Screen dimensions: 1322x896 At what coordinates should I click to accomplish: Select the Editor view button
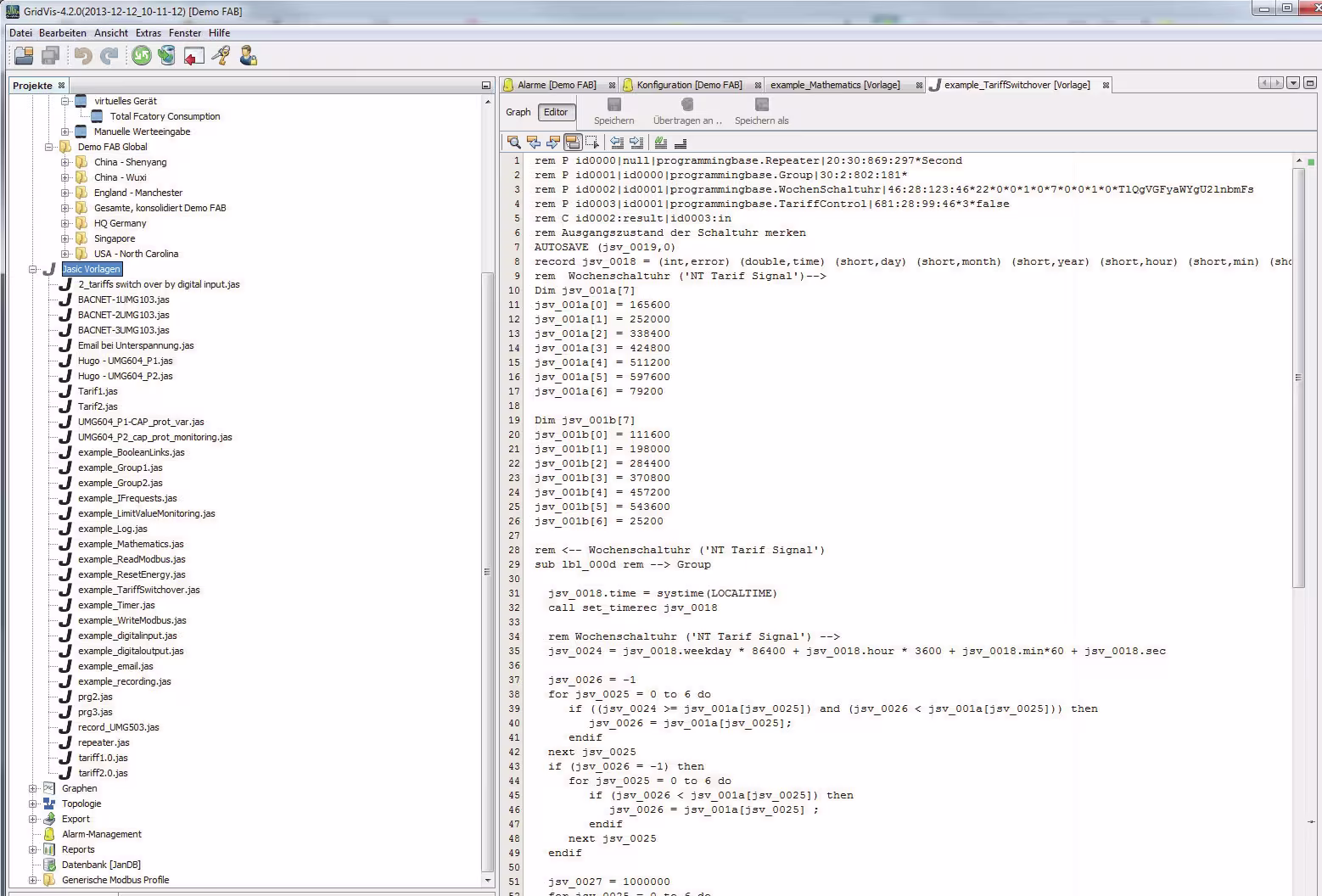pyautogui.click(x=556, y=112)
